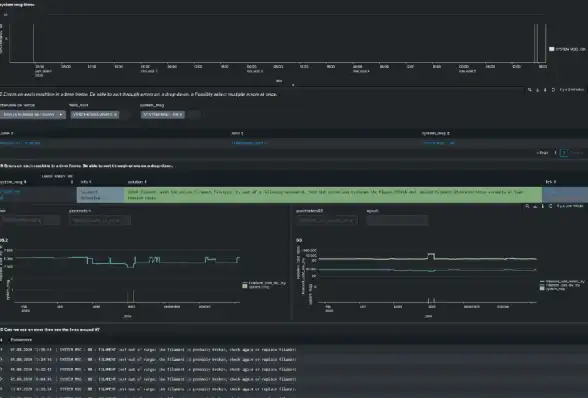Viewport: 588px width, 398px height.
Task: Sort second table by solution column header
Action: point(137,182)
